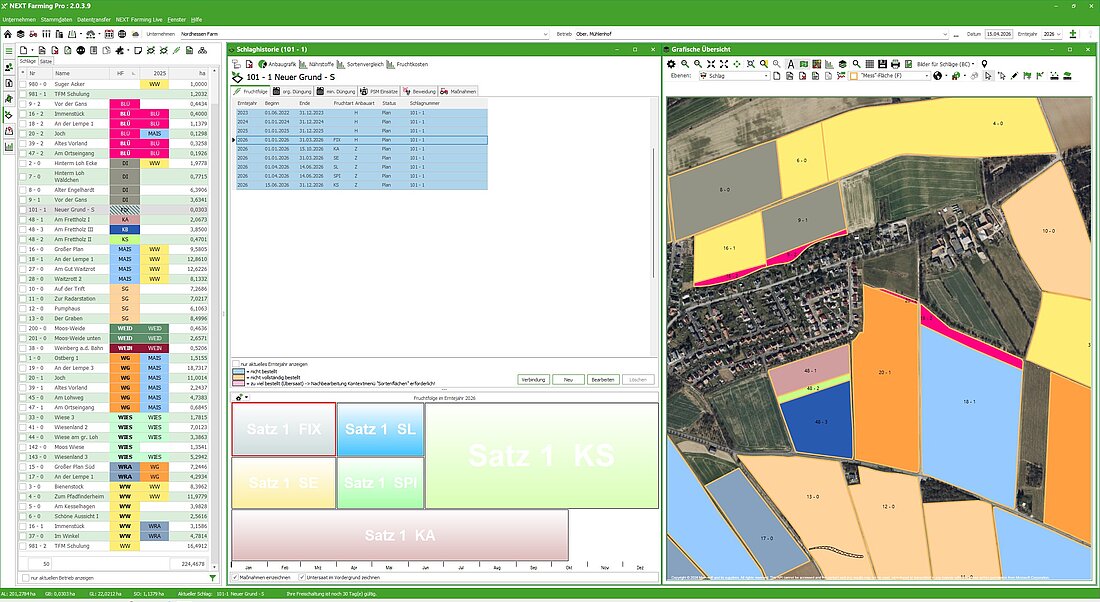Enable 'nur aktuelles Erntejahr anzeigen' checkbox

pos(236,363)
